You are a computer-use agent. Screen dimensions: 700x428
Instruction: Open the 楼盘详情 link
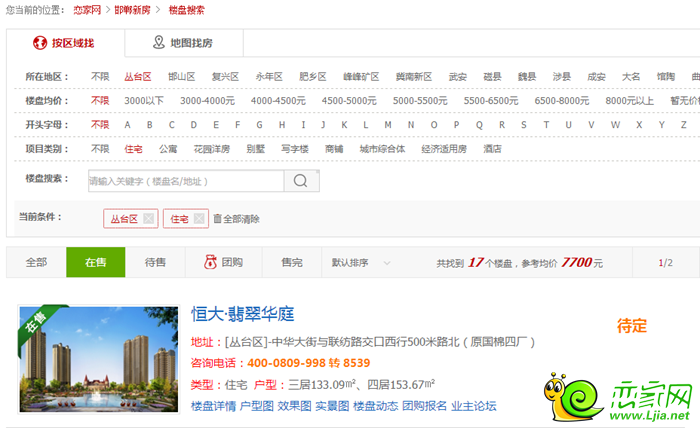213,406
